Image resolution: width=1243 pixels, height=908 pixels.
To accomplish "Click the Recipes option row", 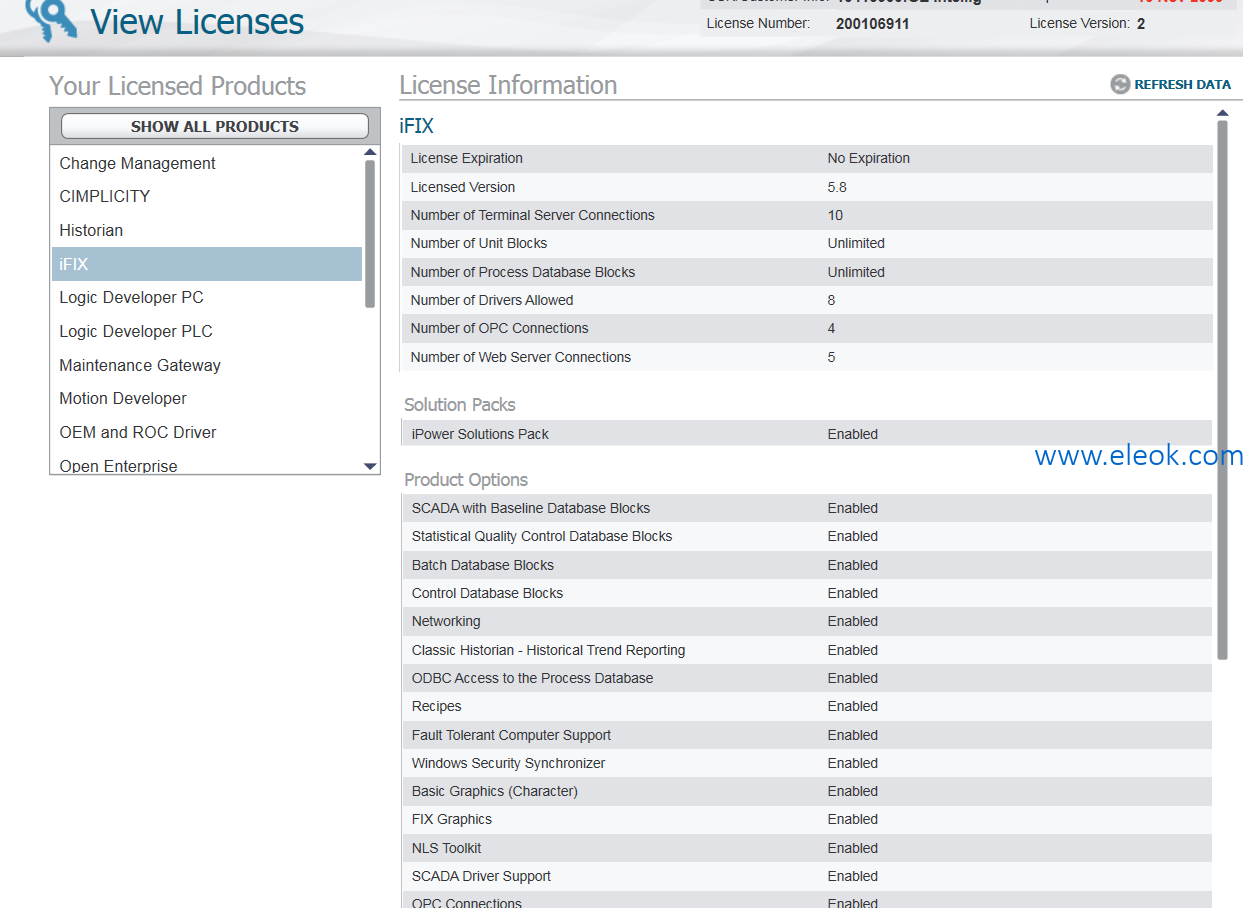I will coord(806,706).
